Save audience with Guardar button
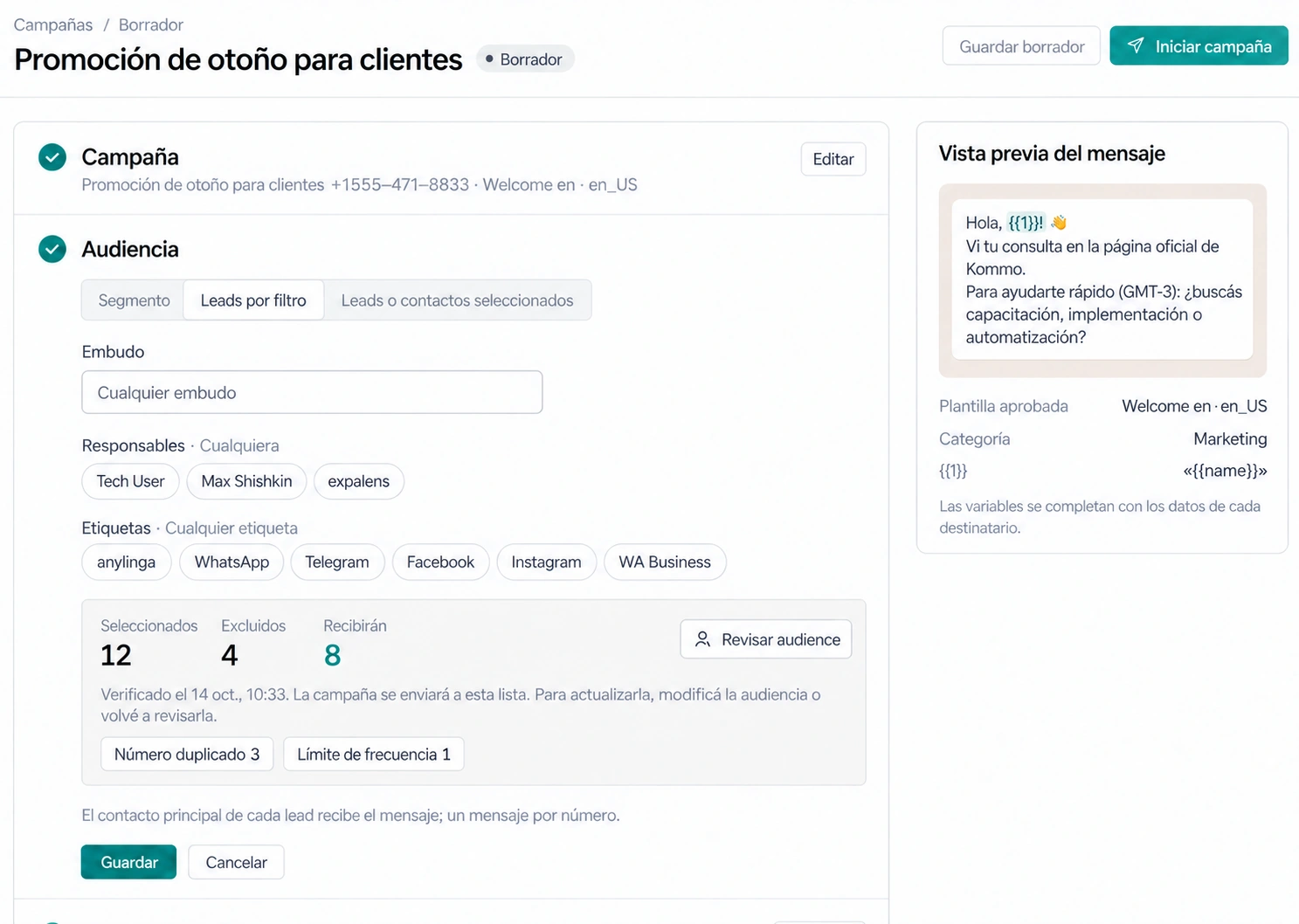The width and height of the screenshot is (1299, 924). point(128,862)
